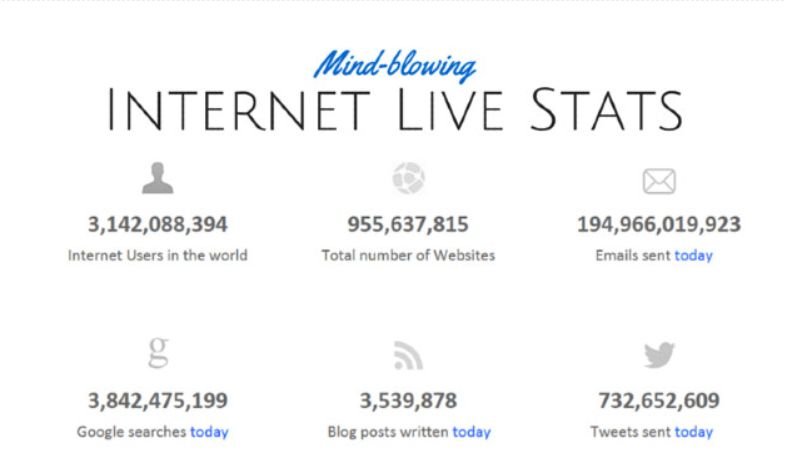Click the Websites count 955,637,815
Image resolution: width=789 pixels, height=472 pixels.
pyautogui.click(x=408, y=224)
